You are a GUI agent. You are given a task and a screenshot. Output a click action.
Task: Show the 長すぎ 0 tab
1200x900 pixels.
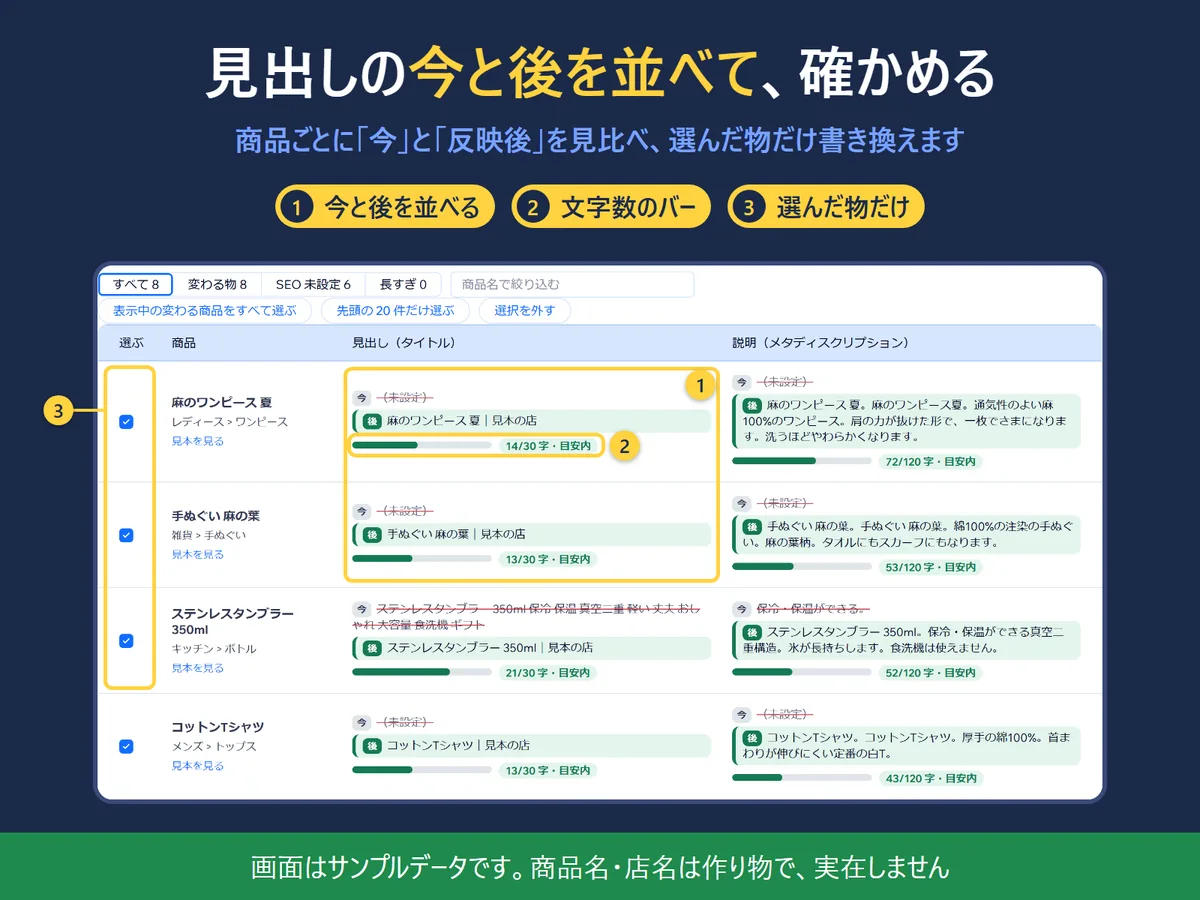click(x=403, y=284)
